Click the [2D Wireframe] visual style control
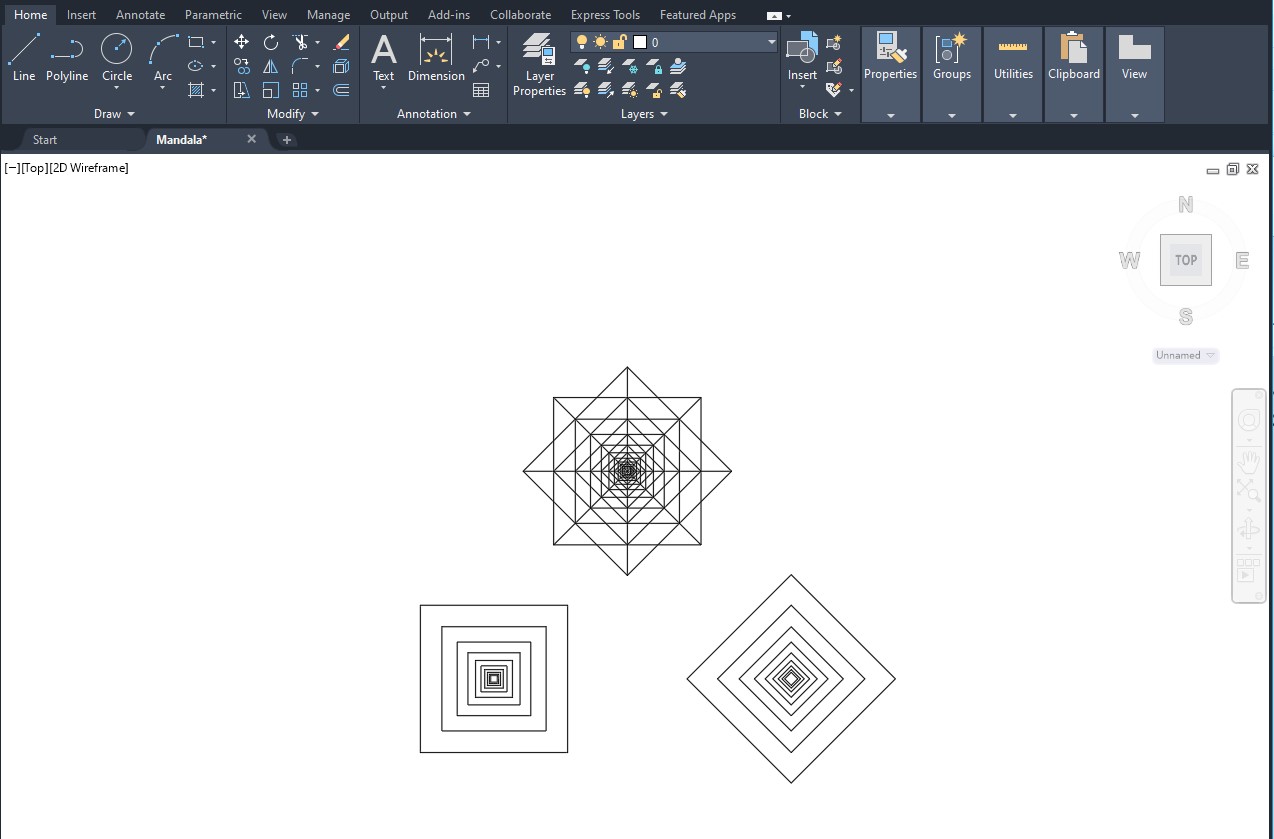 tap(89, 168)
